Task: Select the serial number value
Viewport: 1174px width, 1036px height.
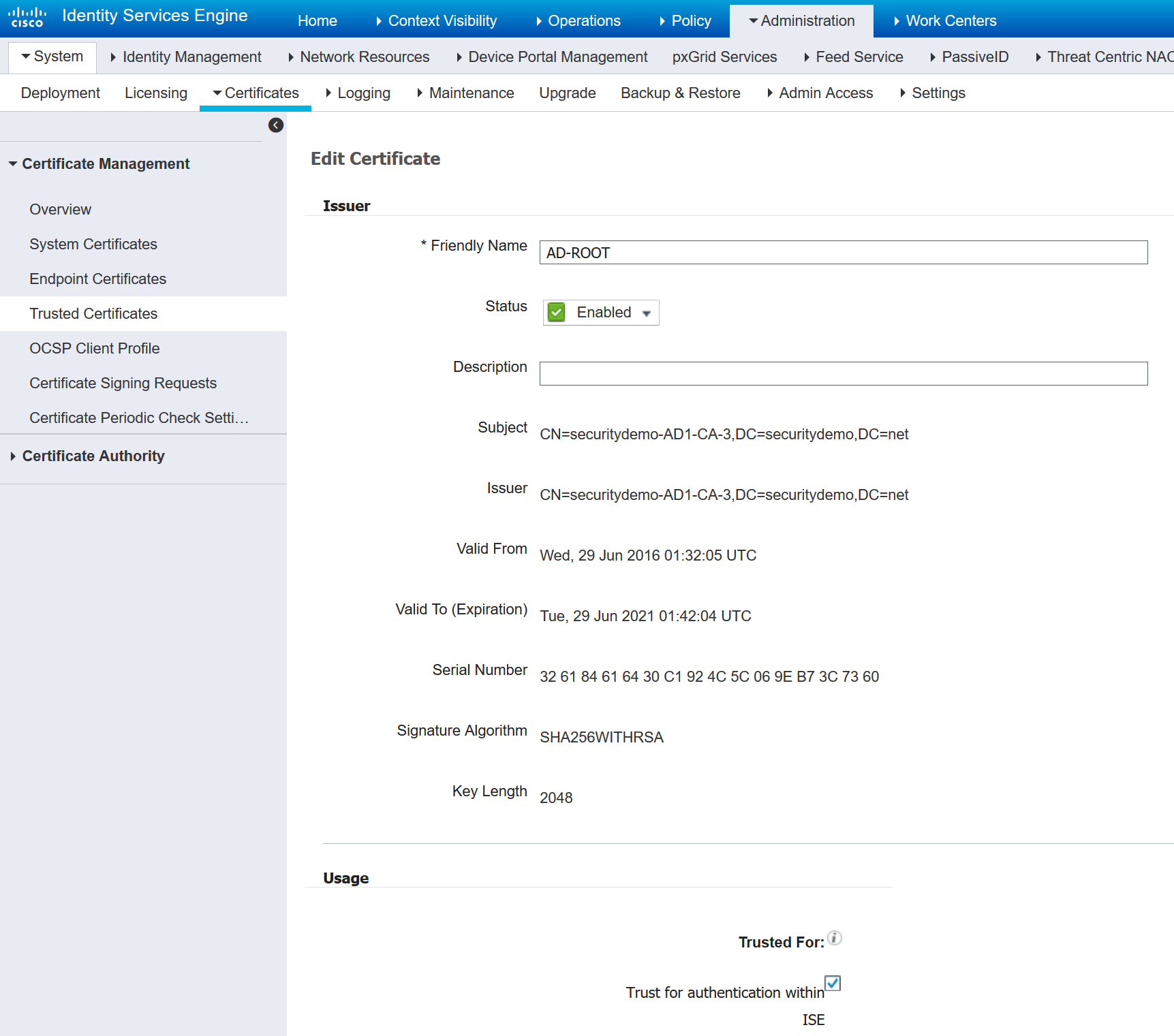Action: (709, 677)
